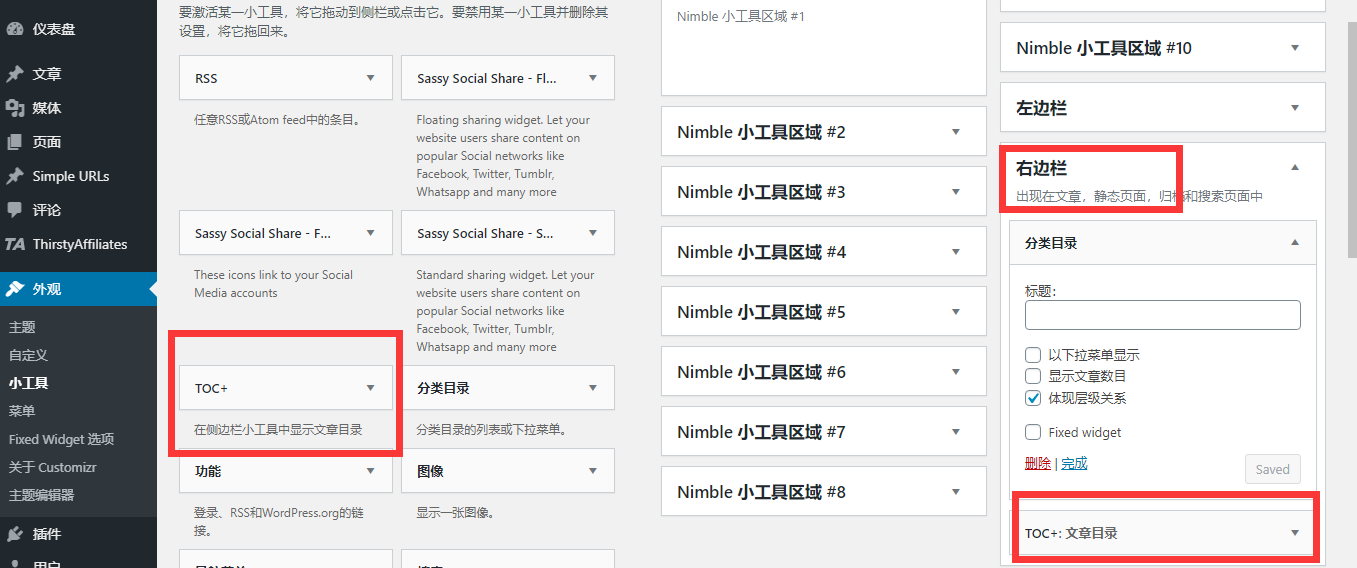Click the 标题 text input field

(1162, 315)
